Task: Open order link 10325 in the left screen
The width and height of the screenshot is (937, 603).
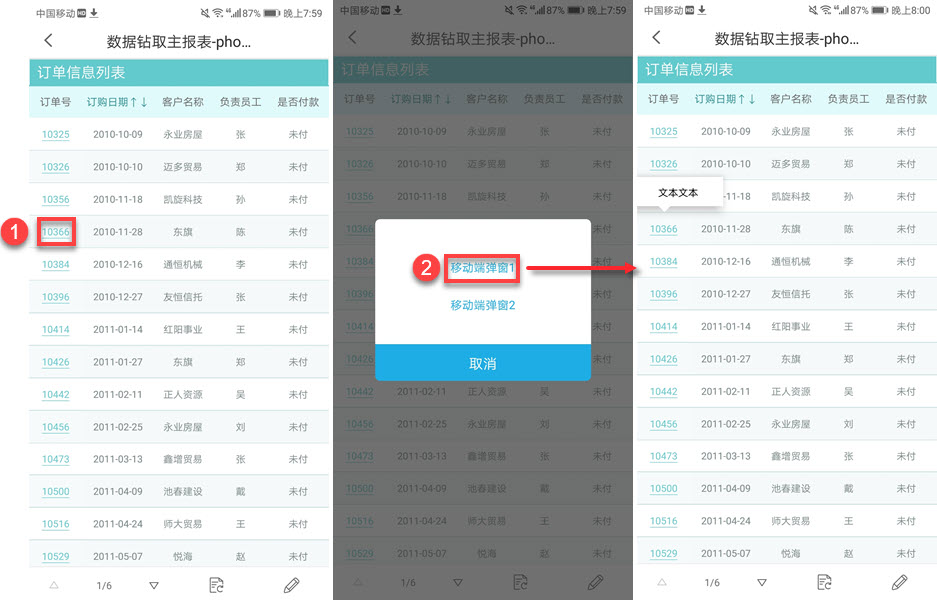Action: click(x=56, y=134)
